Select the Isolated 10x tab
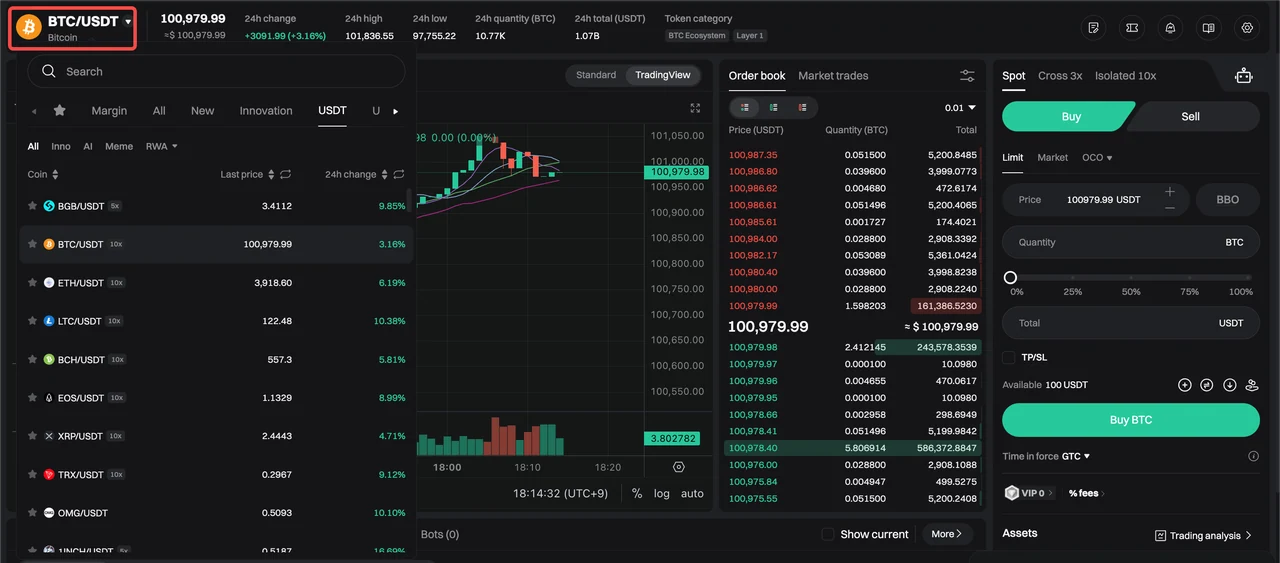The image size is (1280, 563). [1125, 76]
